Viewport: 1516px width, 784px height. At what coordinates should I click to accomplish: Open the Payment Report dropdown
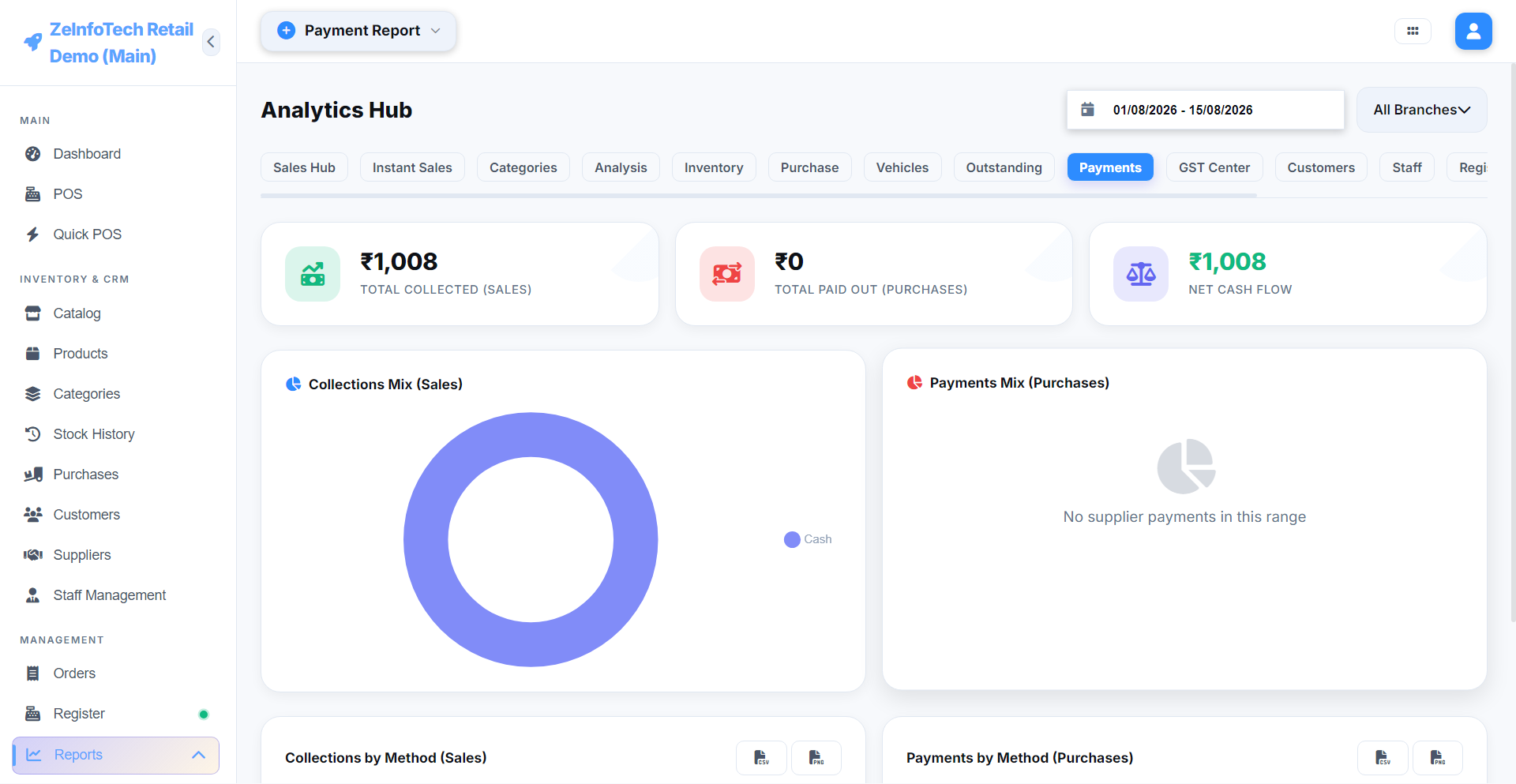(x=358, y=31)
